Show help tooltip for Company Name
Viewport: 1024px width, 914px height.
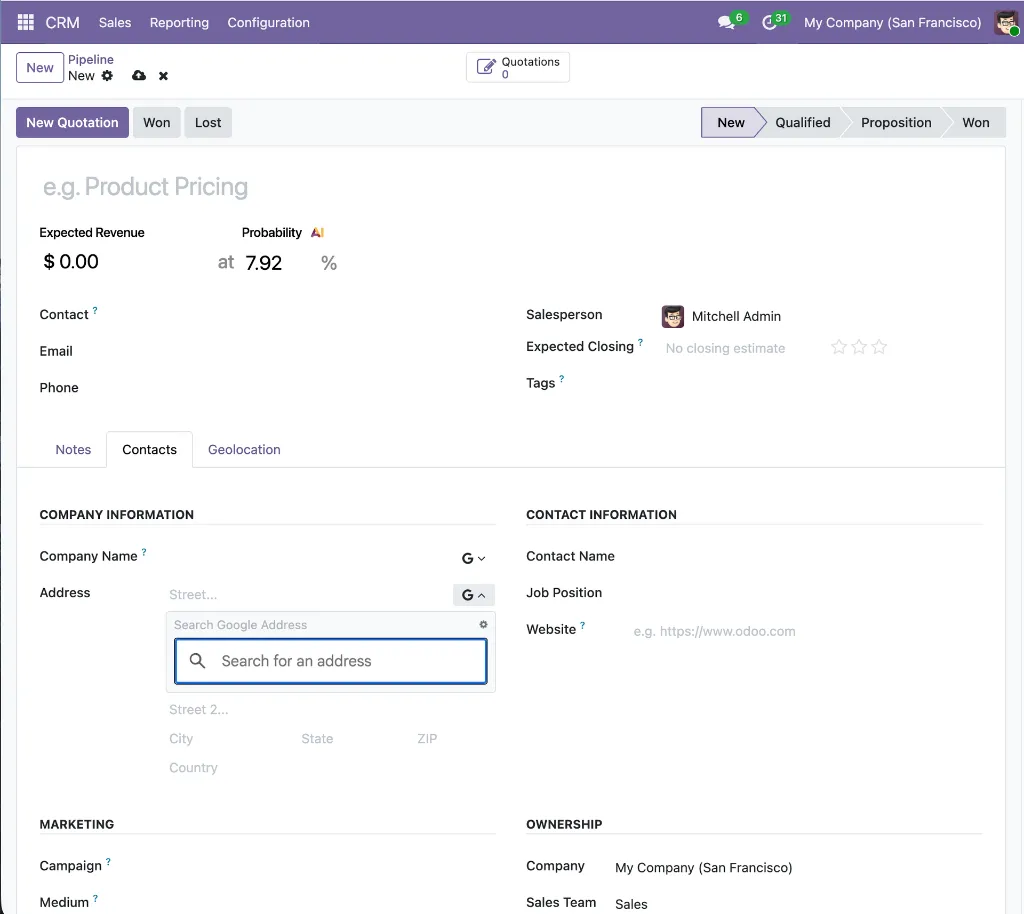click(x=144, y=552)
